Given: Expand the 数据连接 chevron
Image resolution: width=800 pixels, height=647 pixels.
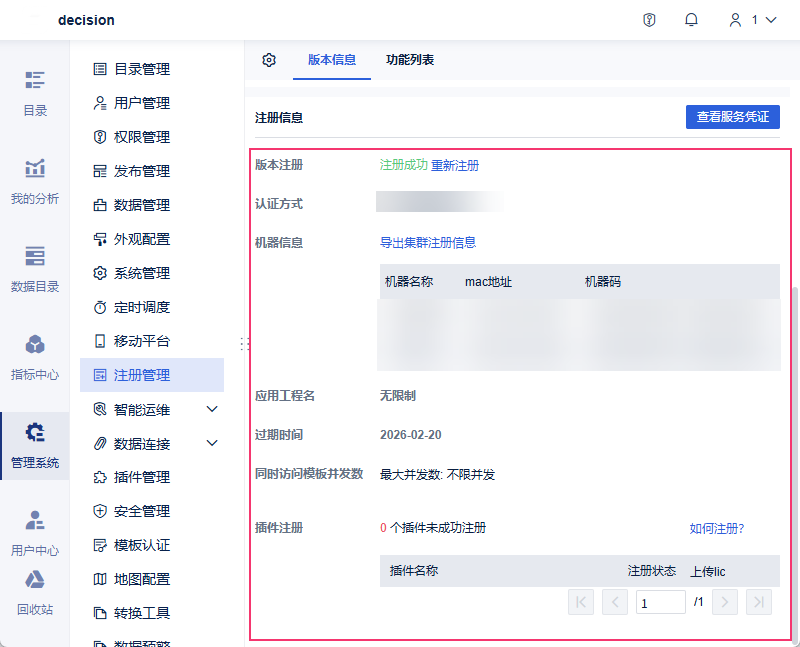Looking at the screenshot, I should 212,443.
